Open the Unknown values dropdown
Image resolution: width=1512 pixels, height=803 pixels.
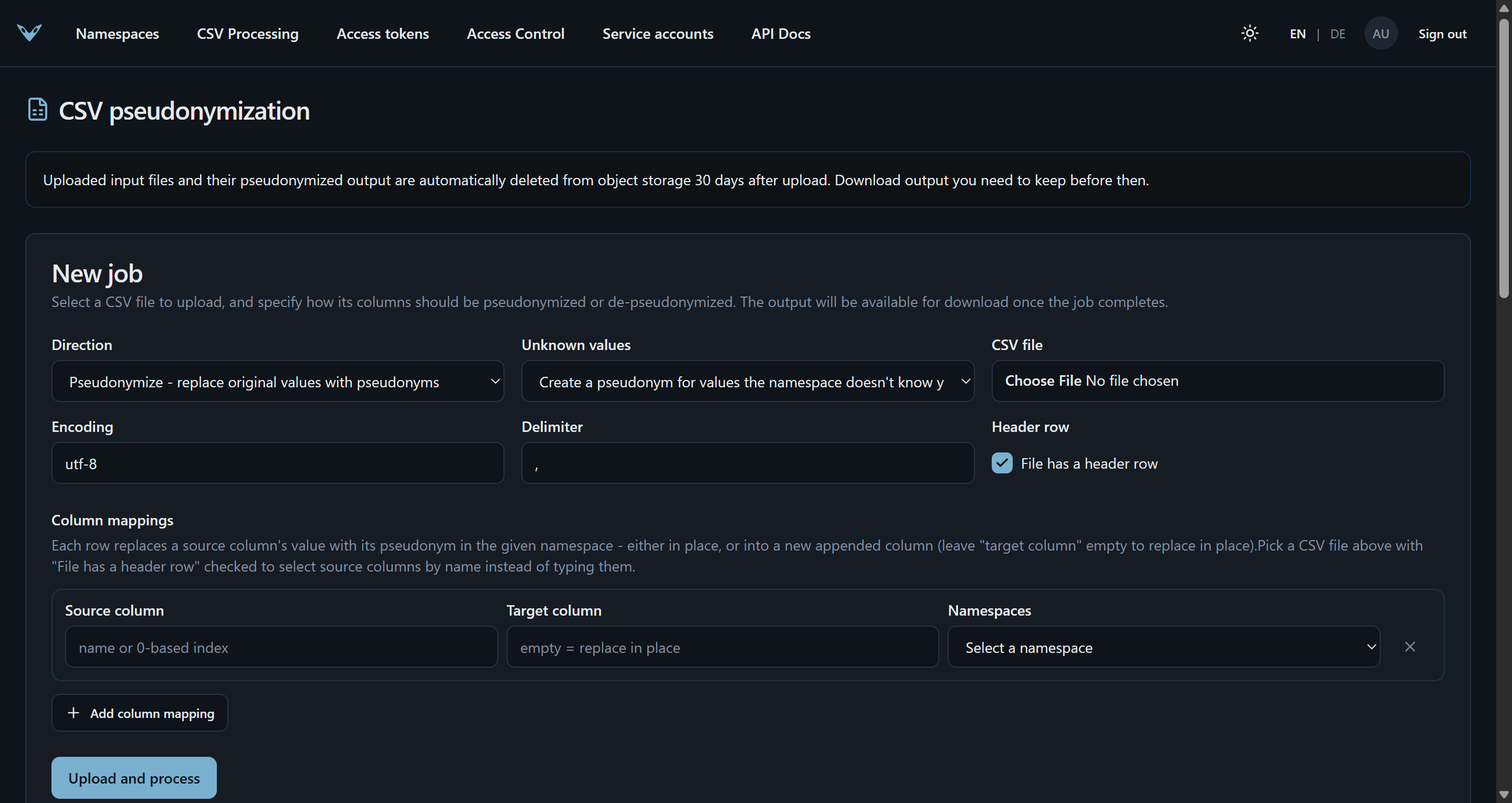coord(748,382)
